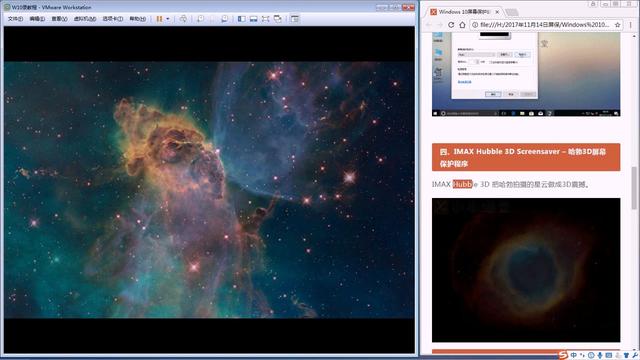Bookmark the page with the star icon
The image size is (640, 360).
coord(618,25)
